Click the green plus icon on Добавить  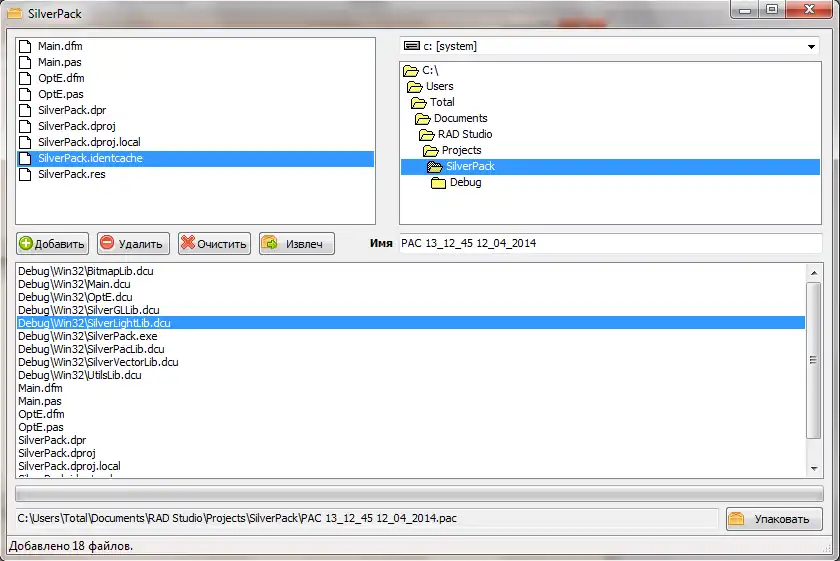pyautogui.click(x=26, y=243)
